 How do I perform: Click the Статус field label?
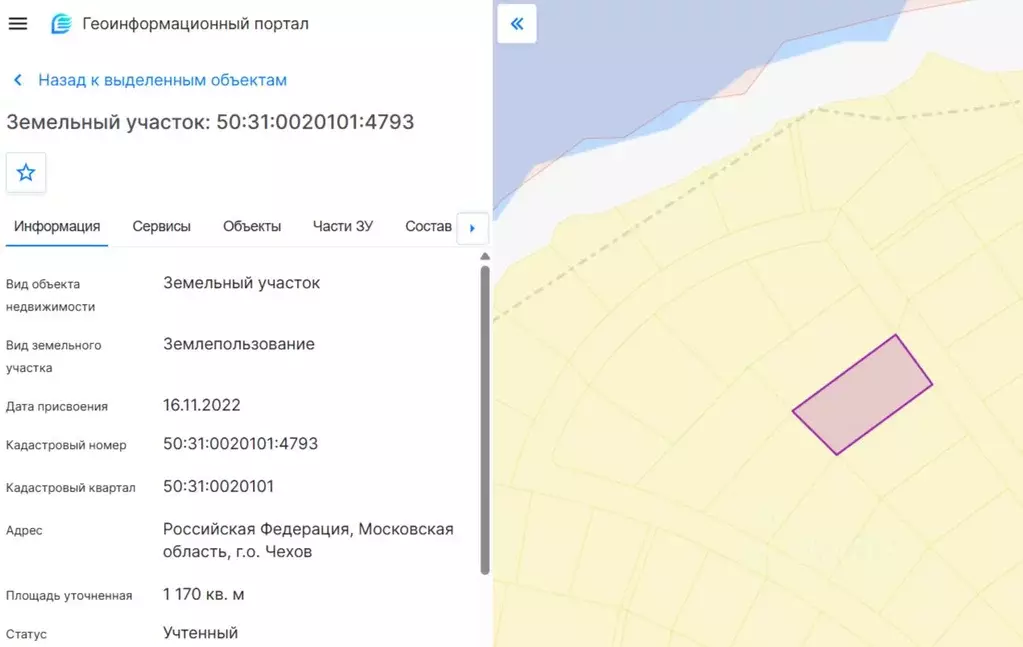[26, 634]
